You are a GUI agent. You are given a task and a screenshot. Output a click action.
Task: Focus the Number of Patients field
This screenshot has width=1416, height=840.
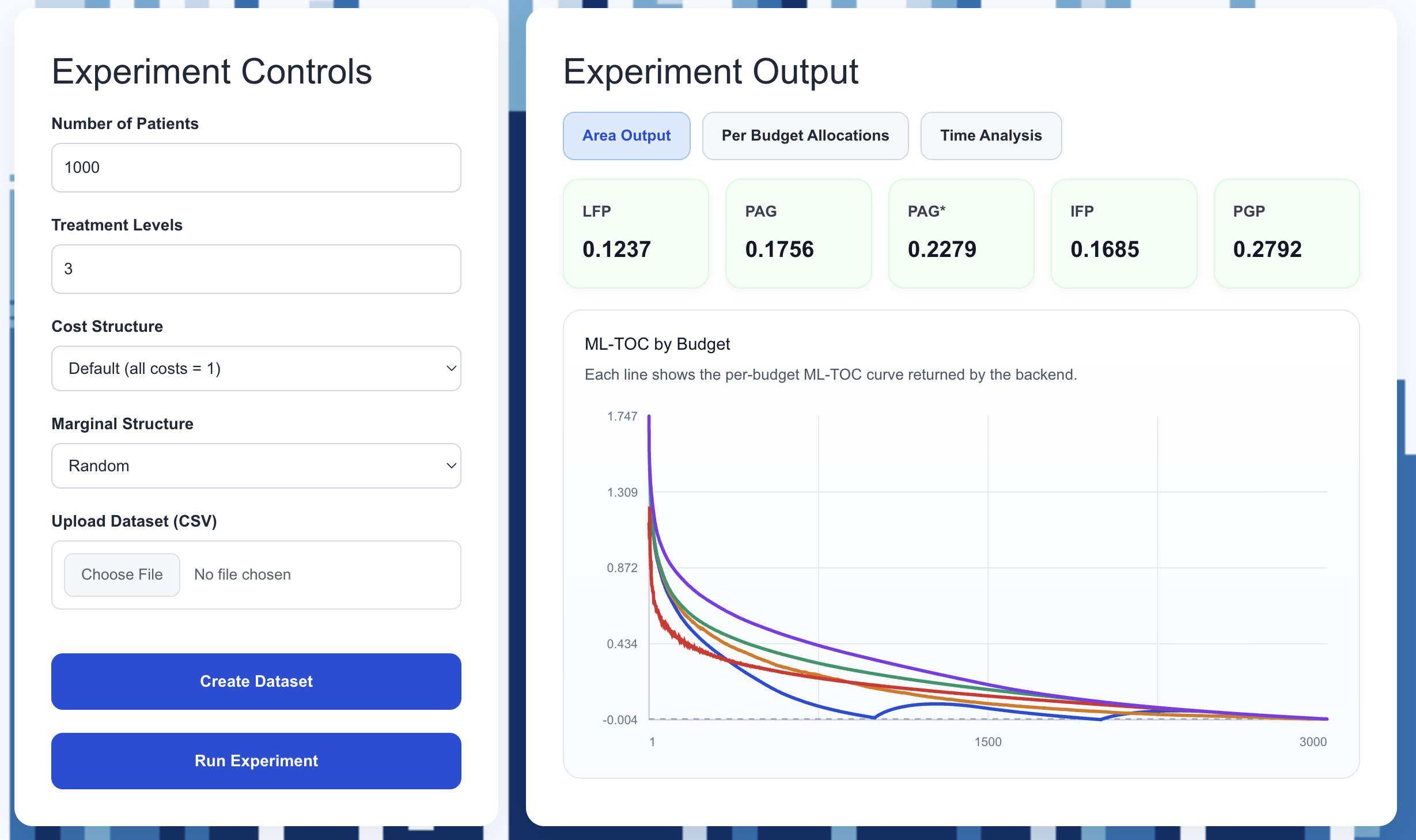coord(256,168)
